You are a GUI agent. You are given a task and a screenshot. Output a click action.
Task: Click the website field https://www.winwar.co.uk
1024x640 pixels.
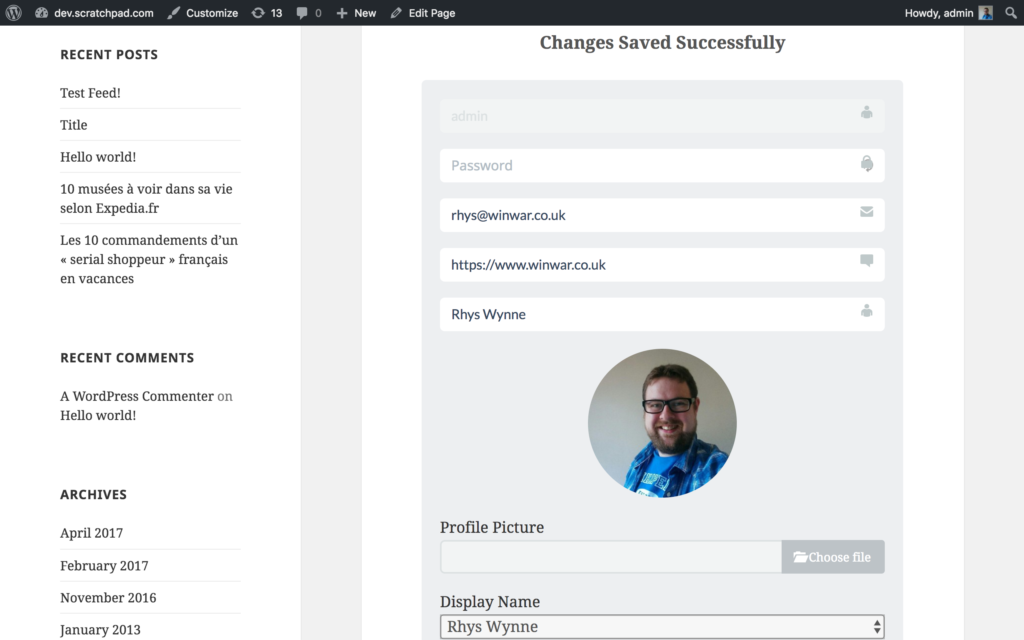coord(662,264)
